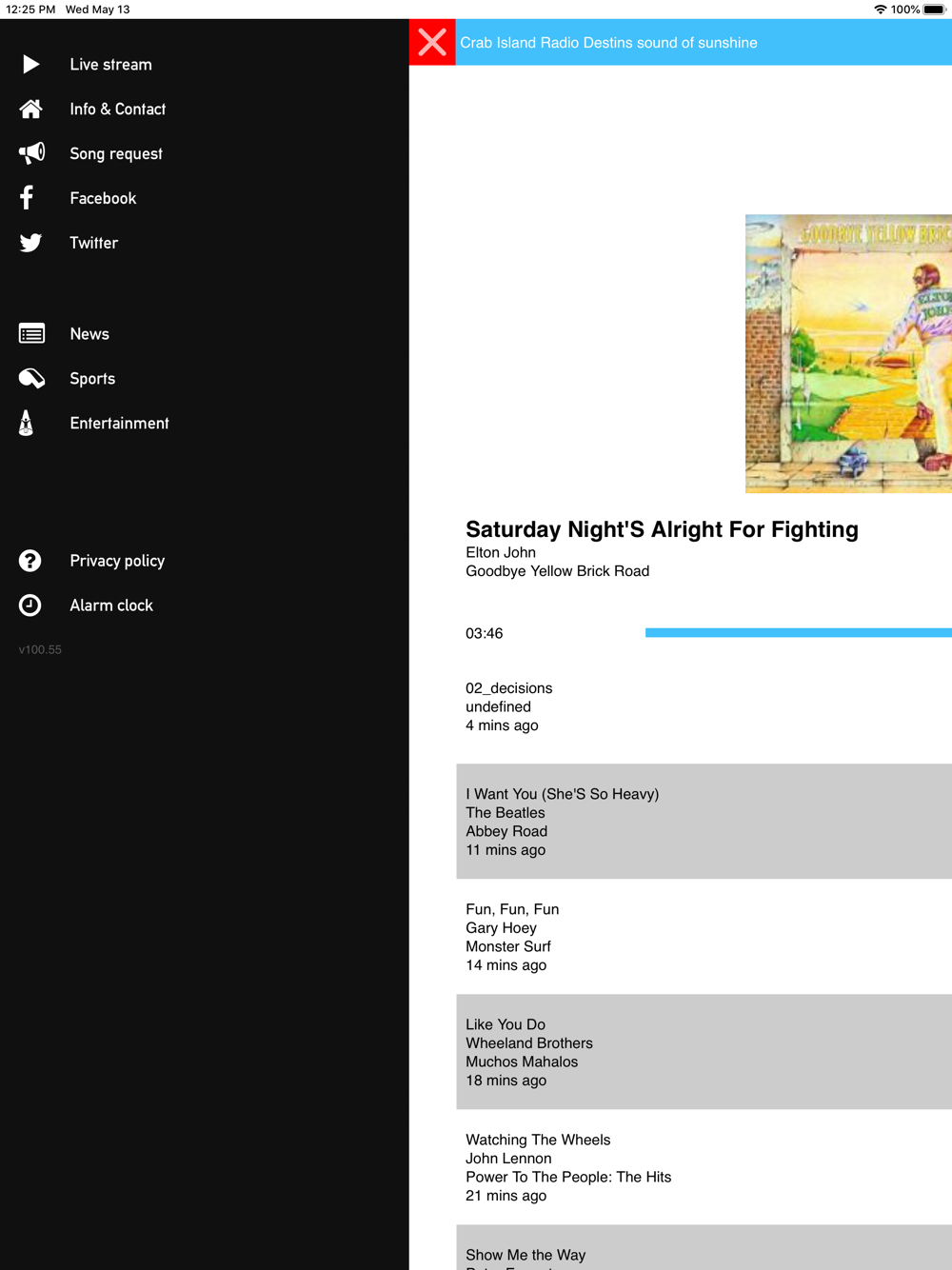The width and height of the screenshot is (952, 1270).
Task: Tap the Entertainment party hat icon
Action: [27, 423]
